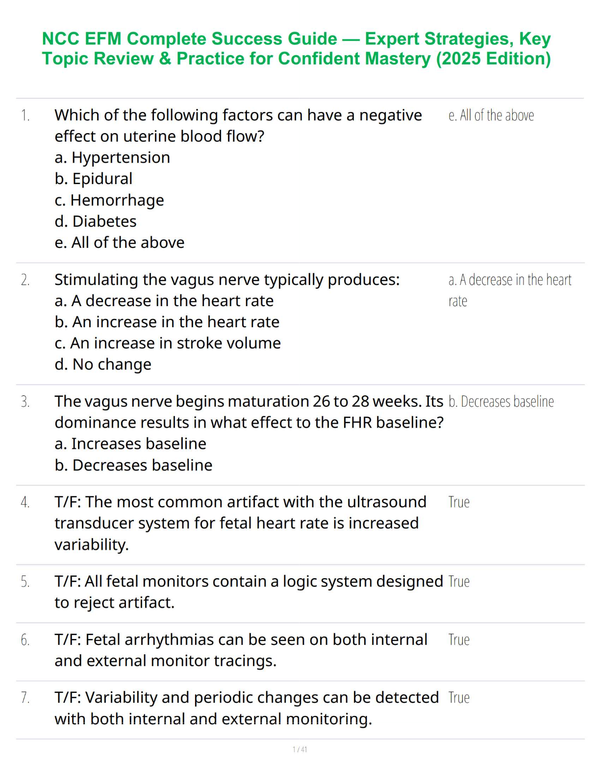Click the page number indicator 1/41
Screen dimensions: 600x776
[300, 749]
